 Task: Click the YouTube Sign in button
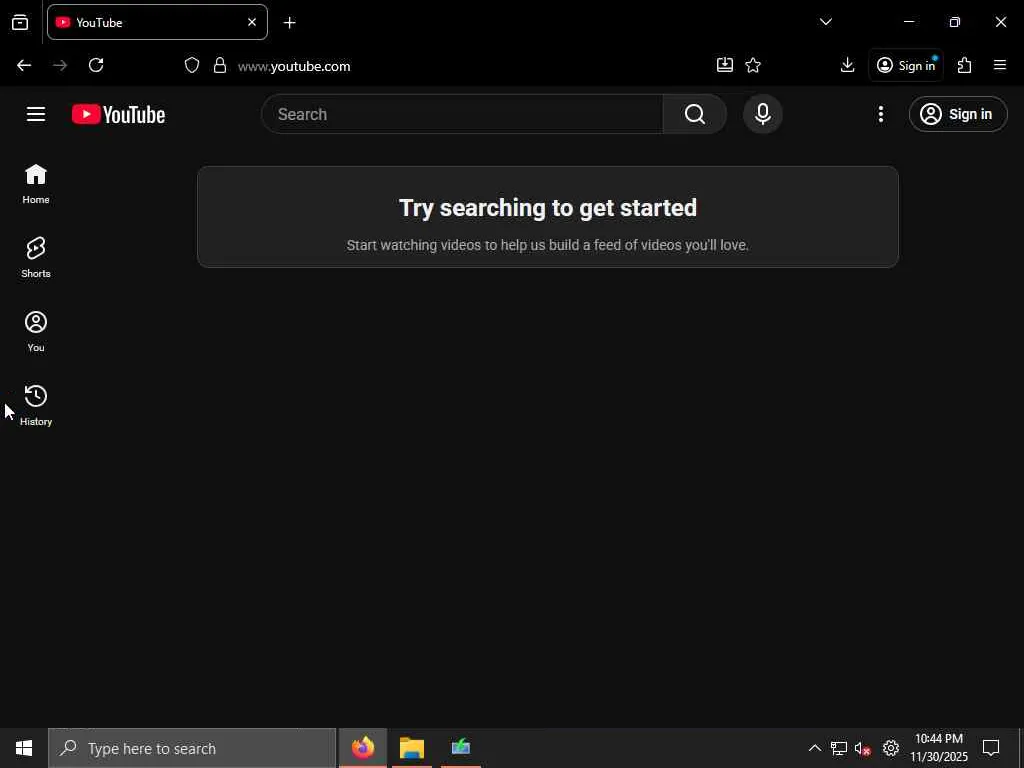[x=958, y=114]
